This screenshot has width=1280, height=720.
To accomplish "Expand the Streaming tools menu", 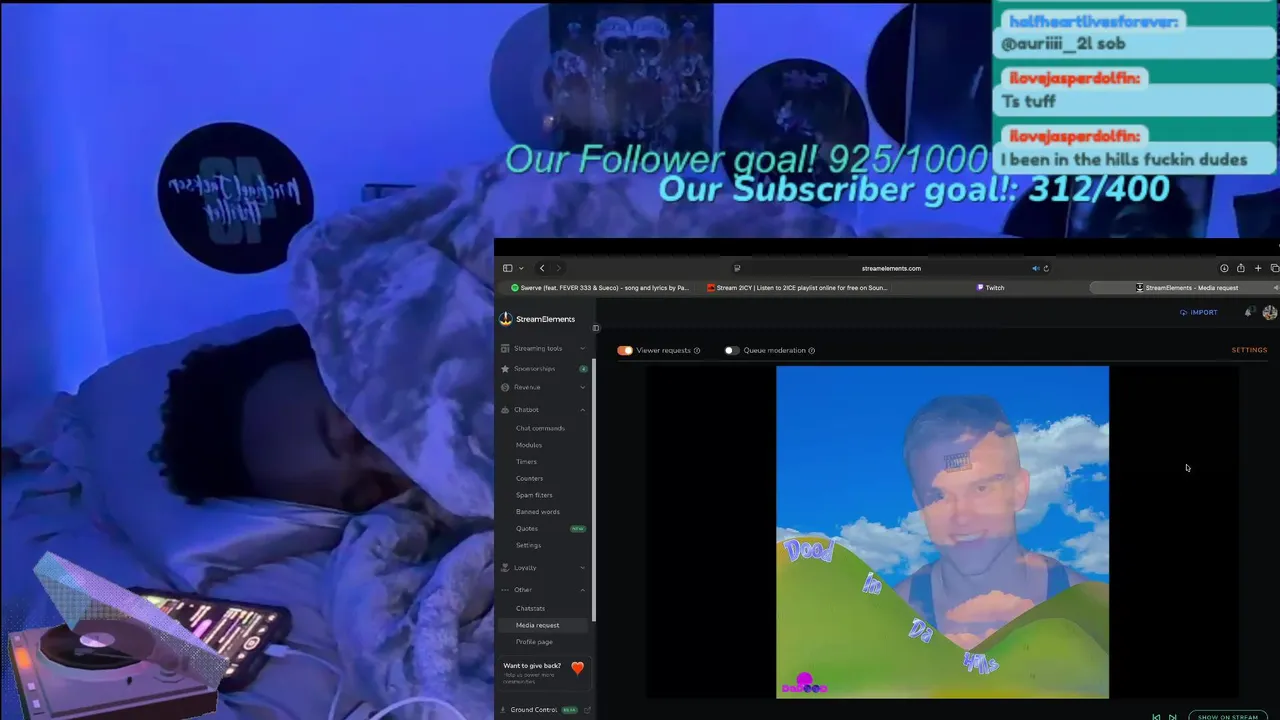I will 544,349.
